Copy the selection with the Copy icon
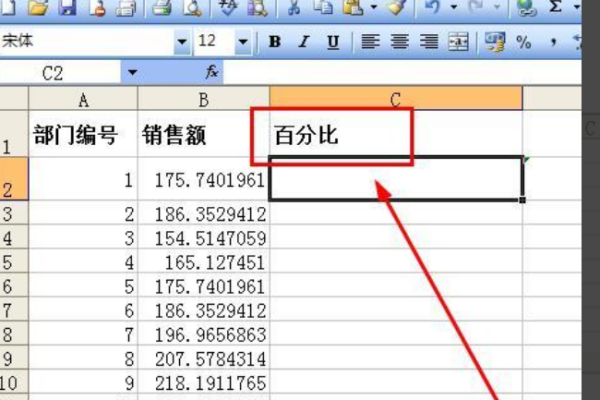The height and width of the screenshot is (400, 600). pyautogui.click(x=323, y=7)
